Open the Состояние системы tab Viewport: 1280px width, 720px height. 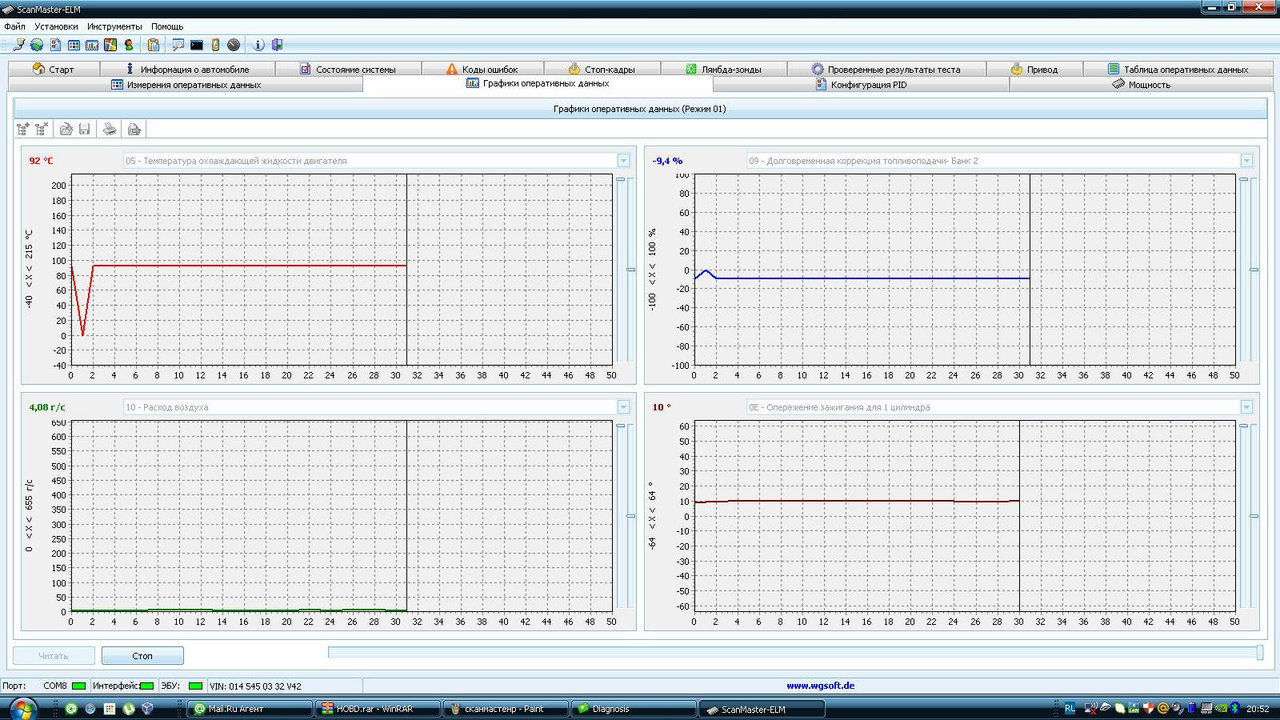click(347, 69)
